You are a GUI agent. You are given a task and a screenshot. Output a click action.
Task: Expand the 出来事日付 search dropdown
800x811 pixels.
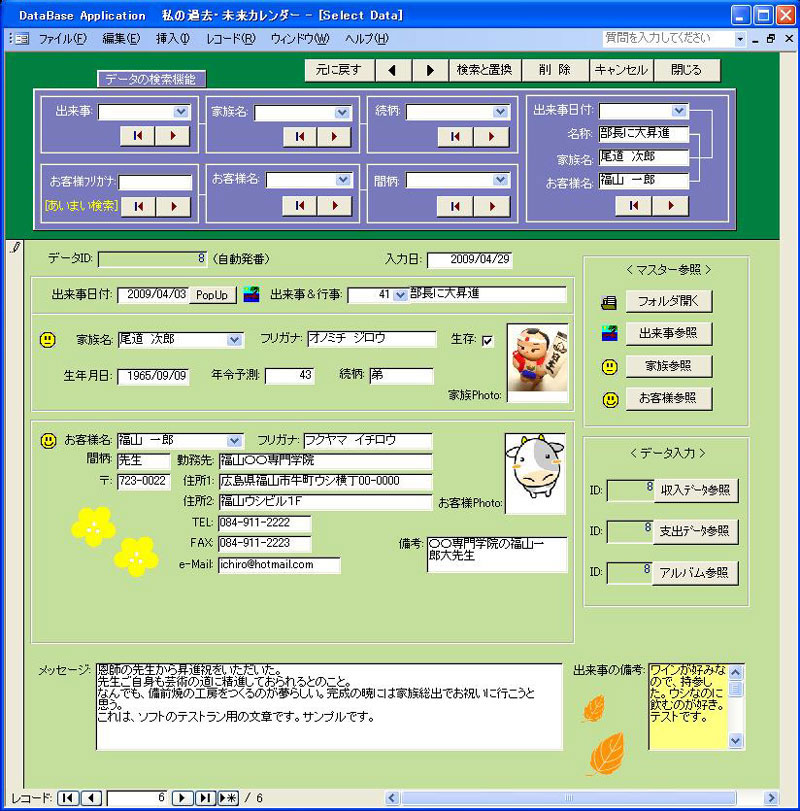679,111
